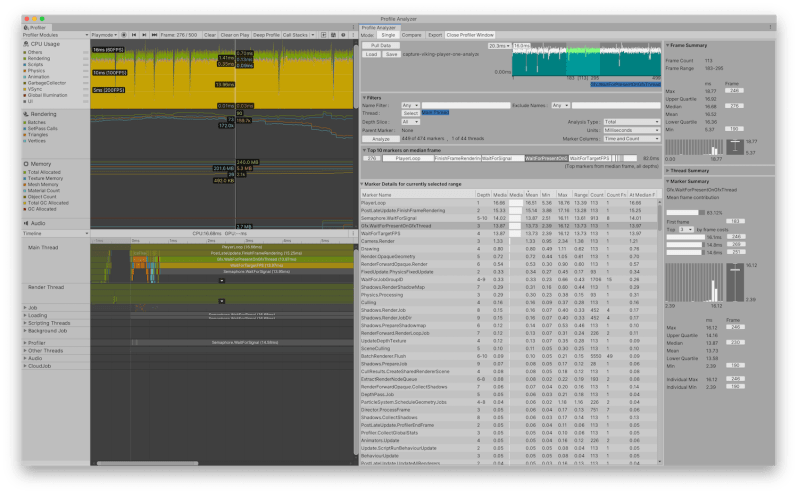Toggle VSync category in CPU Usage
798x494 pixels.
point(24,89)
